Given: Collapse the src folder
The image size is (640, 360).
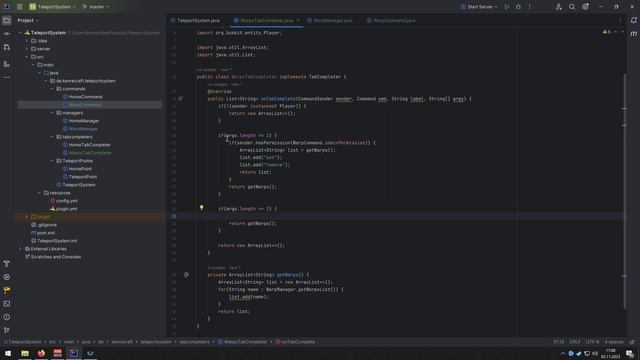Looking at the screenshot, I should [27, 57].
